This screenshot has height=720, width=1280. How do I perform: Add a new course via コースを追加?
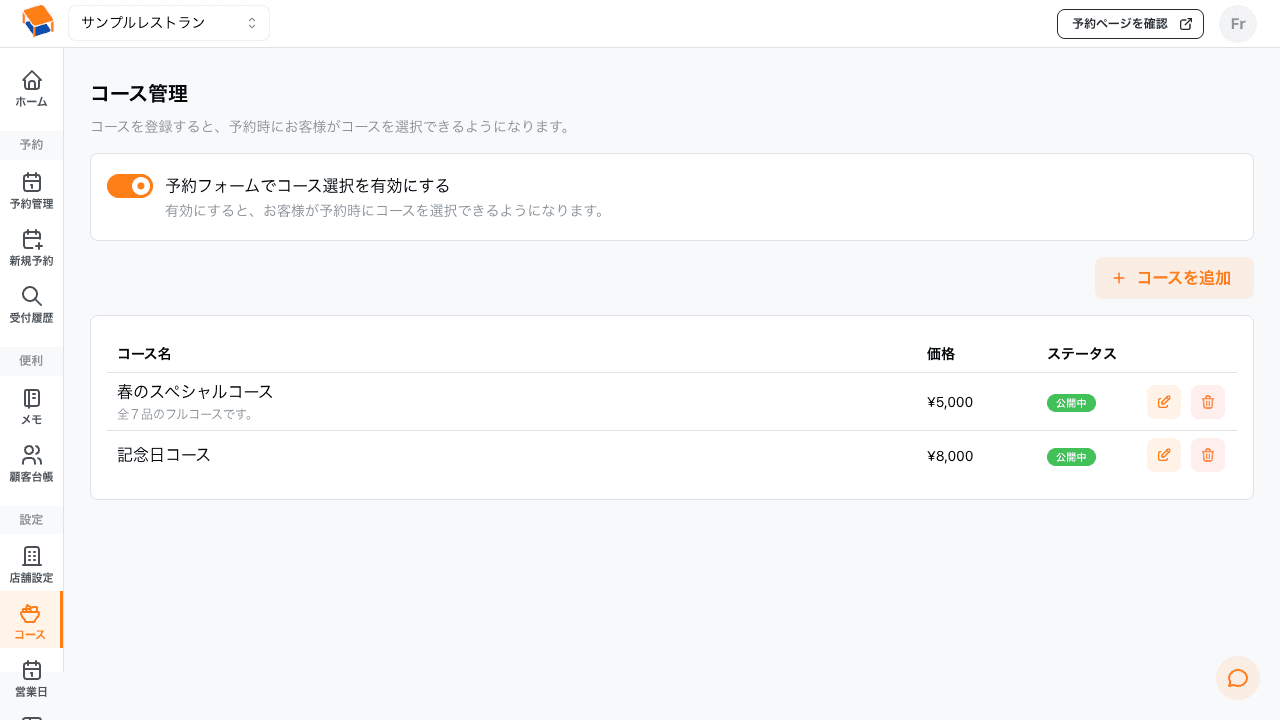[x=1174, y=278]
